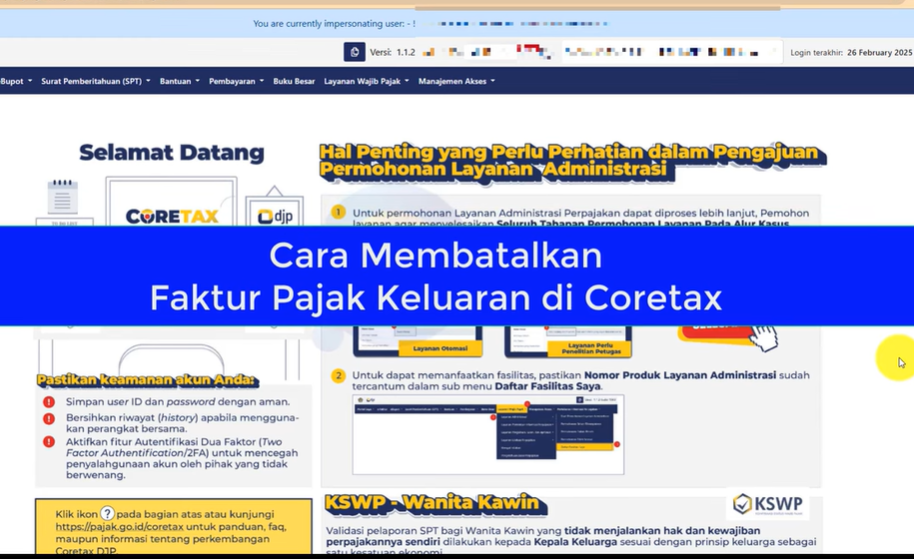Screen dimensions: 914x559
Task: Open the Buku Besar menu item
Action: pos(294,81)
